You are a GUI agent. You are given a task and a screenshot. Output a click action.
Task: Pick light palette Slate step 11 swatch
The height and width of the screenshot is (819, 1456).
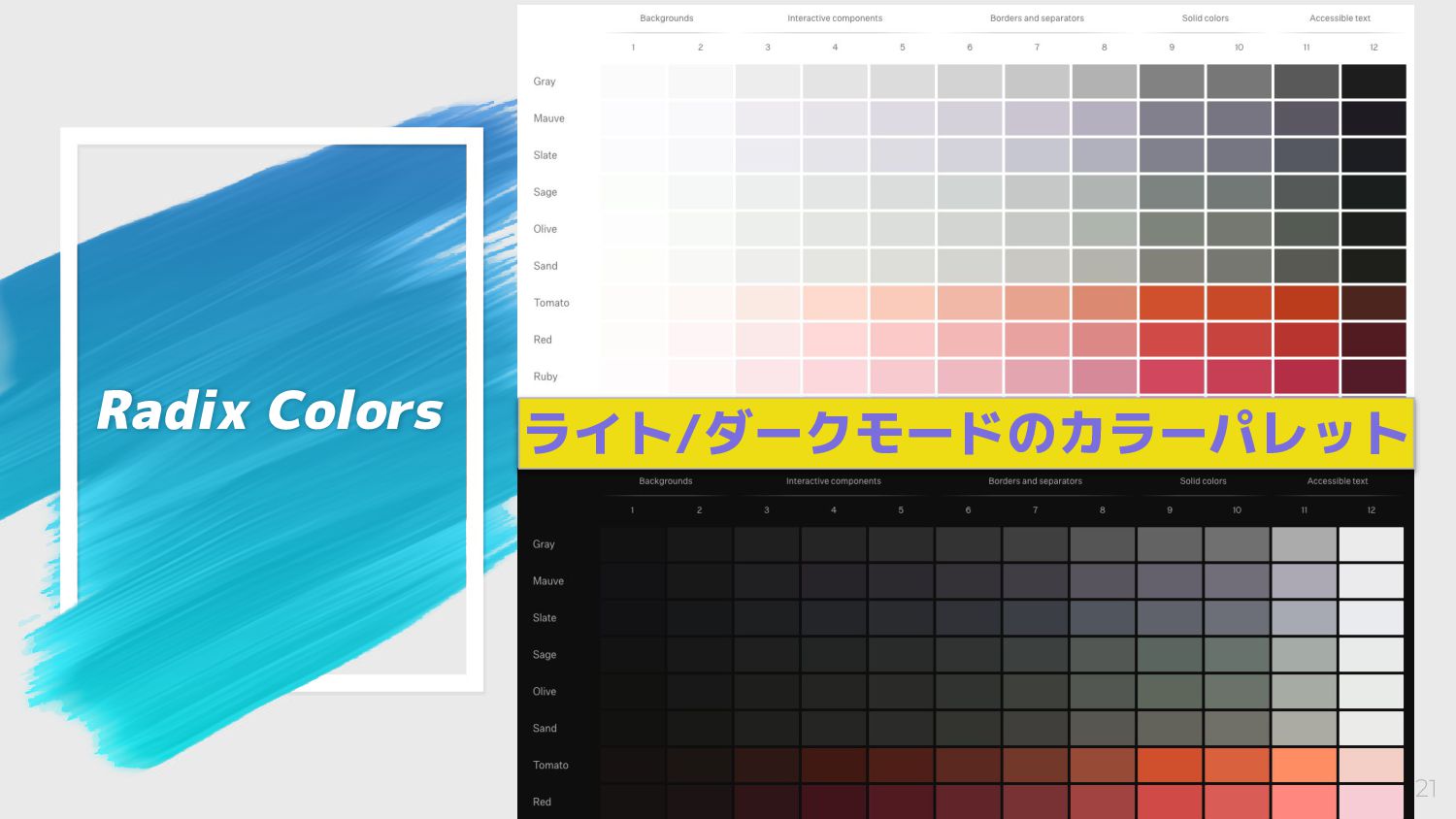[x=1307, y=155]
